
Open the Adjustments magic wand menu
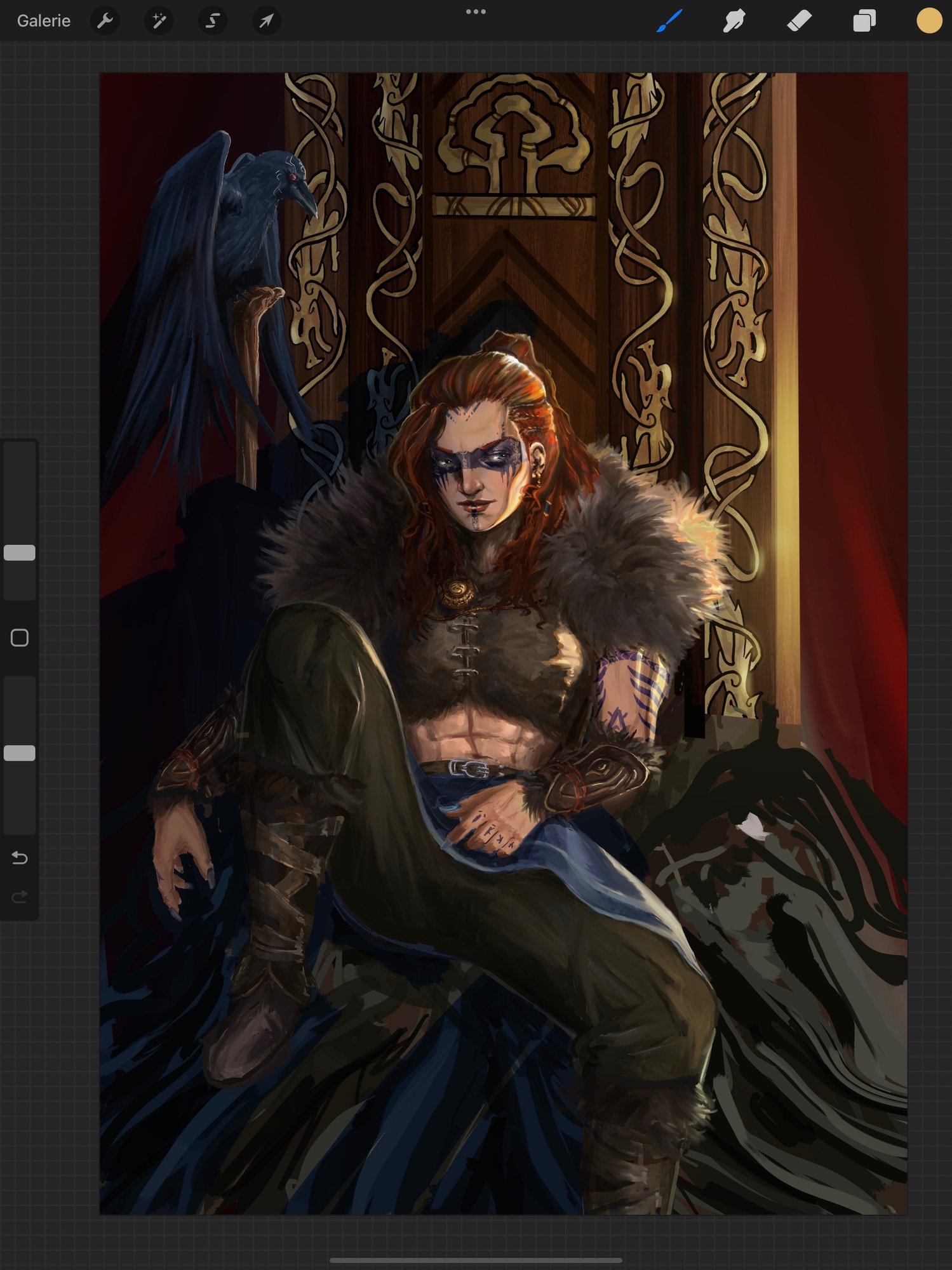click(x=159, y=21)
